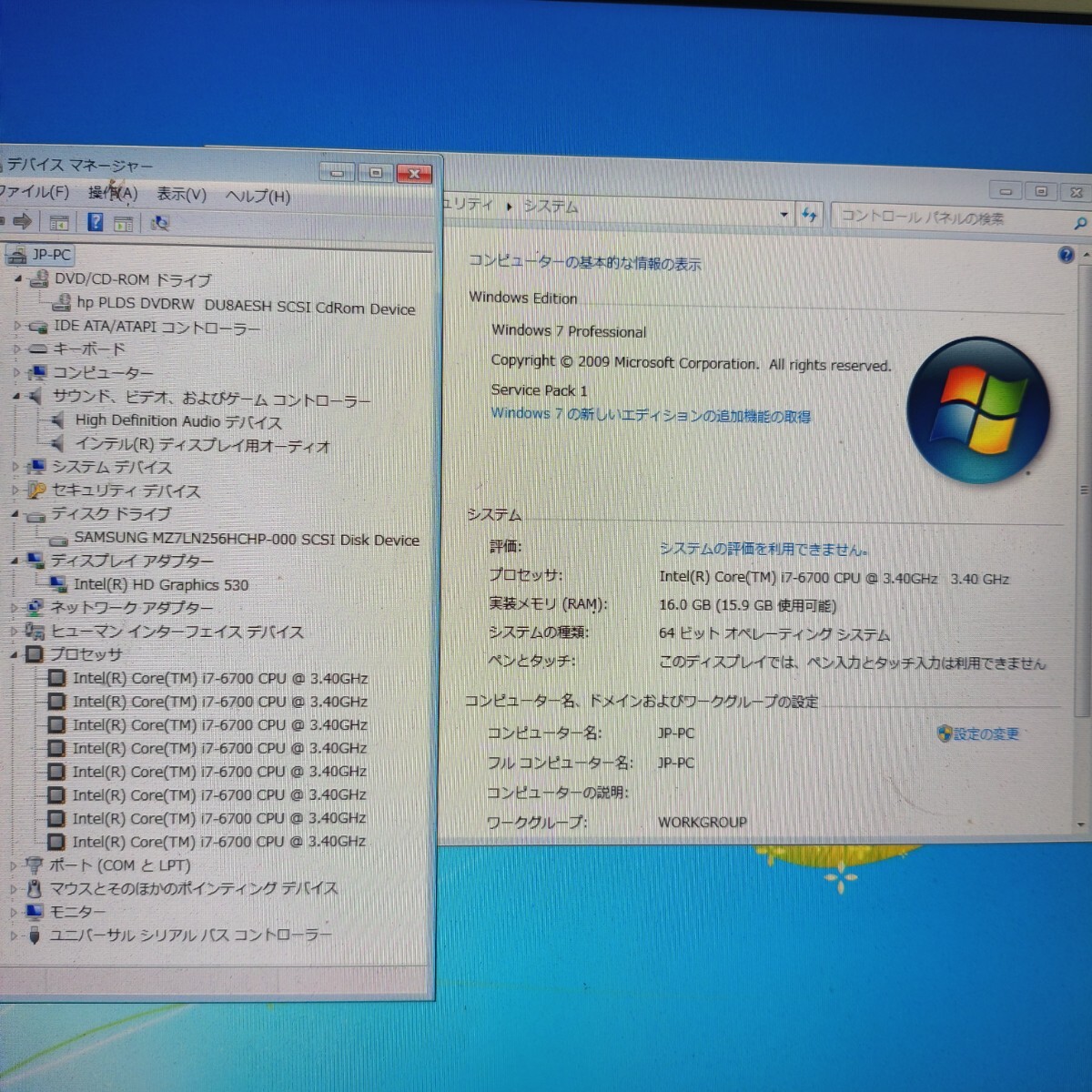Image resolution: width=1092 pixels, height=1092 pixels.
Task: Click the システム デバイス category icon
Action: pos(36,467)
